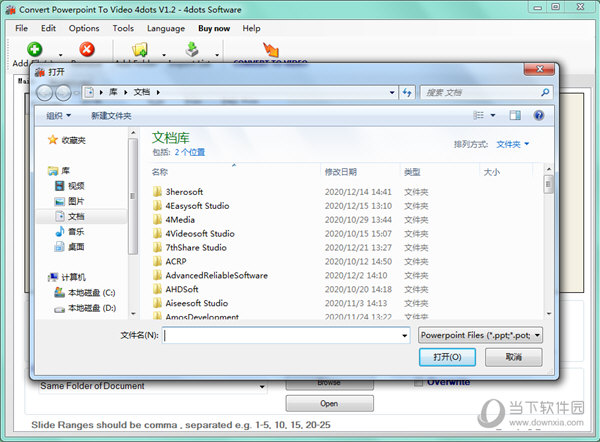Open dropdown arrow beside Import List icon
This screenshot has width=600, height=442.
pos(217,55)
